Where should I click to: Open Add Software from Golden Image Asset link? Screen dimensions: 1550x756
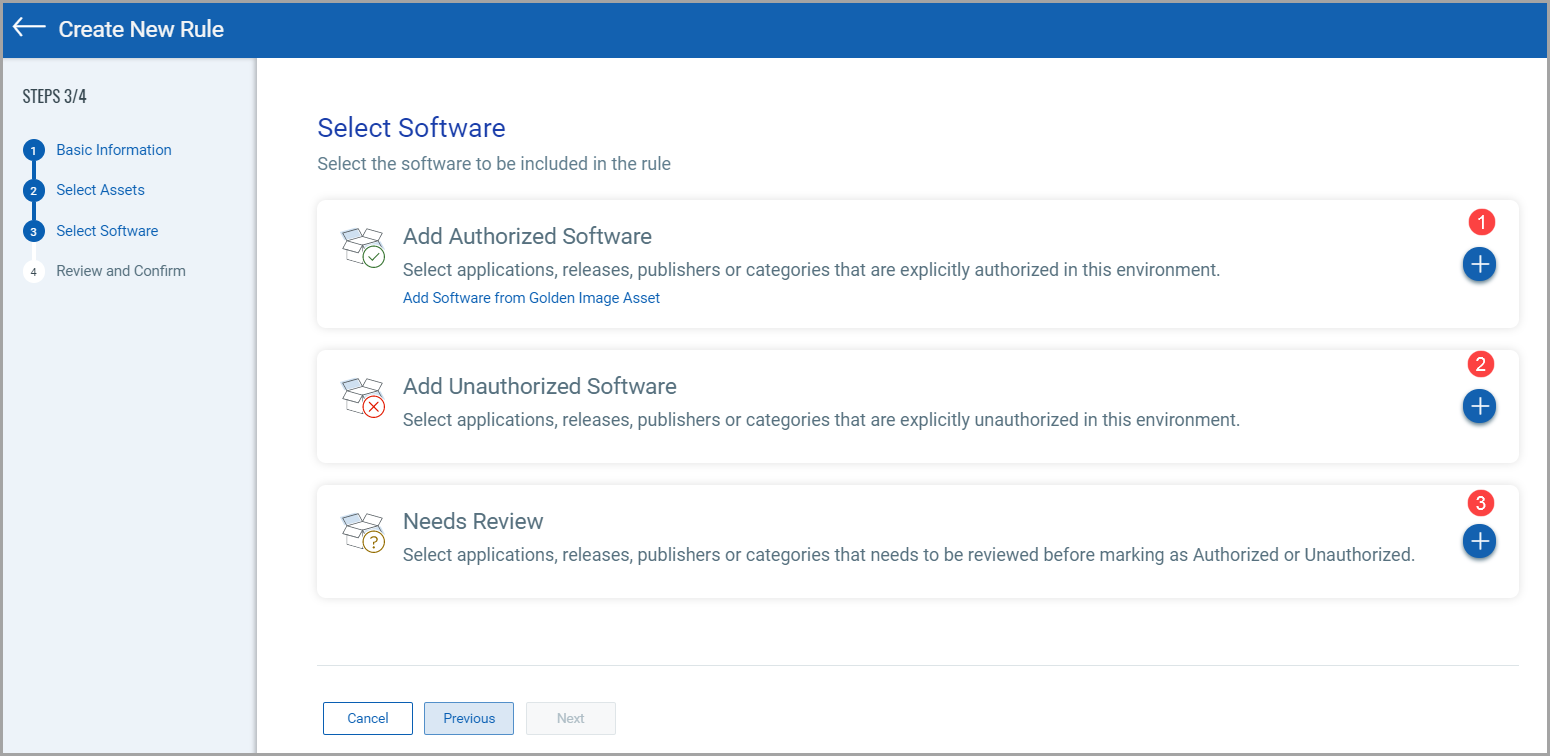pos(531,297)
